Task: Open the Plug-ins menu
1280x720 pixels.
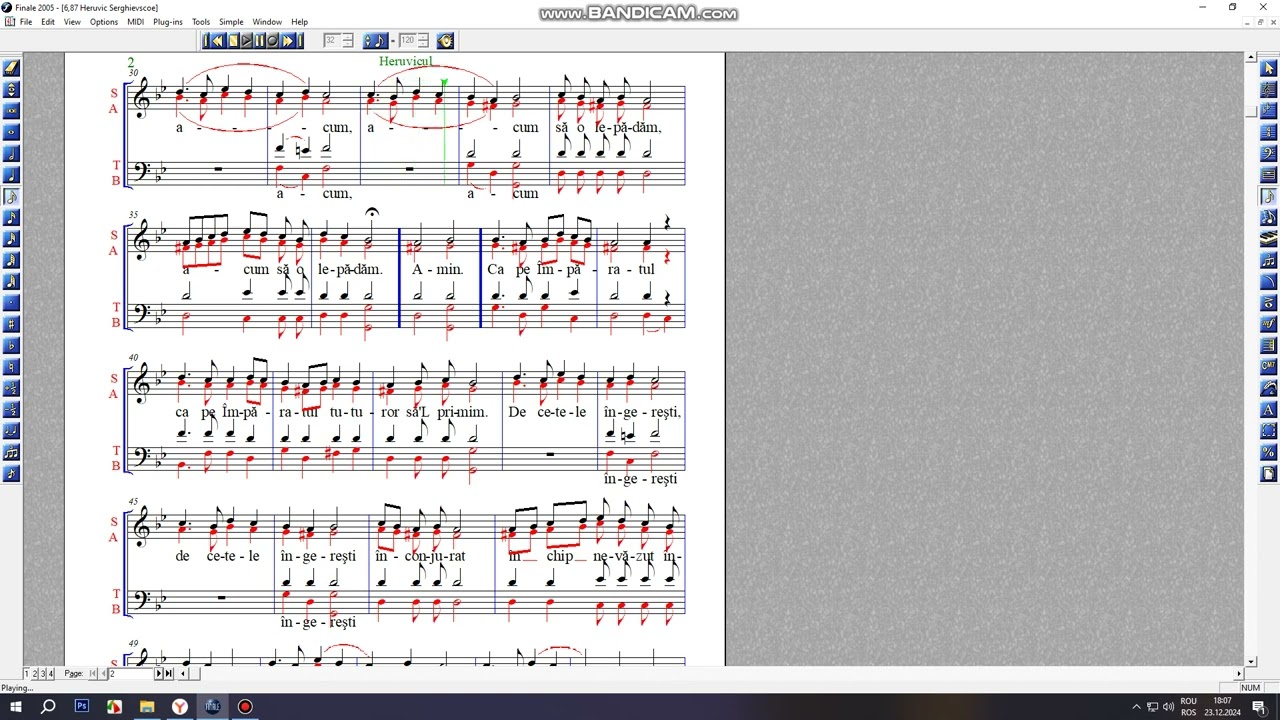Action: tap(168, 22)
